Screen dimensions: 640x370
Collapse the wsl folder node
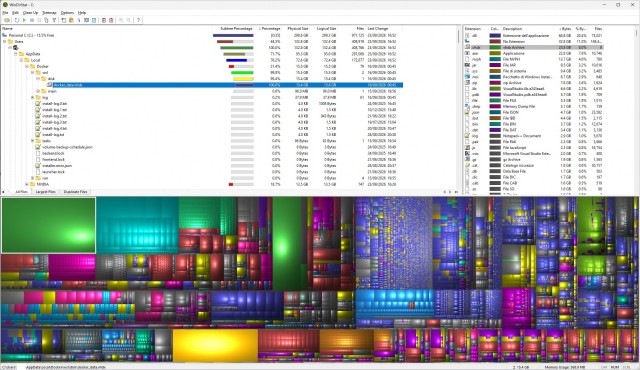32,73
